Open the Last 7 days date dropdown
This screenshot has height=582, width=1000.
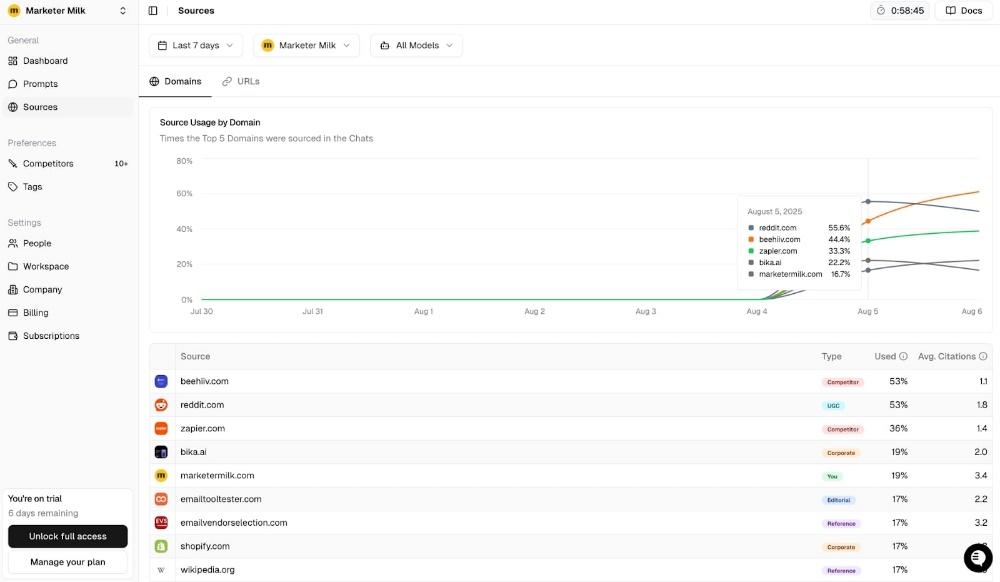point(196,45)
